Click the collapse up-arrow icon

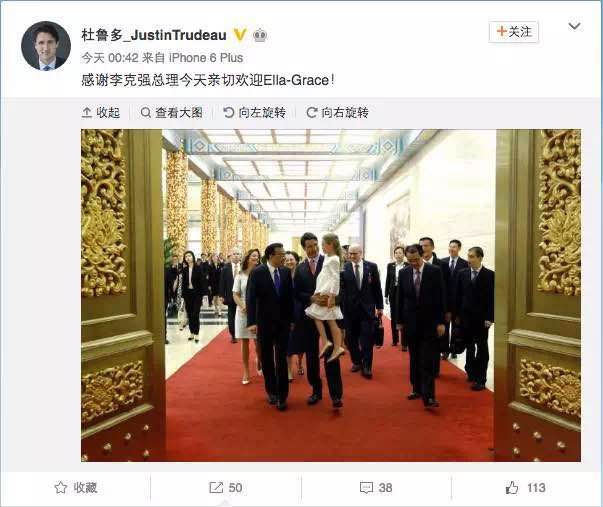click(x=87, y=113)
